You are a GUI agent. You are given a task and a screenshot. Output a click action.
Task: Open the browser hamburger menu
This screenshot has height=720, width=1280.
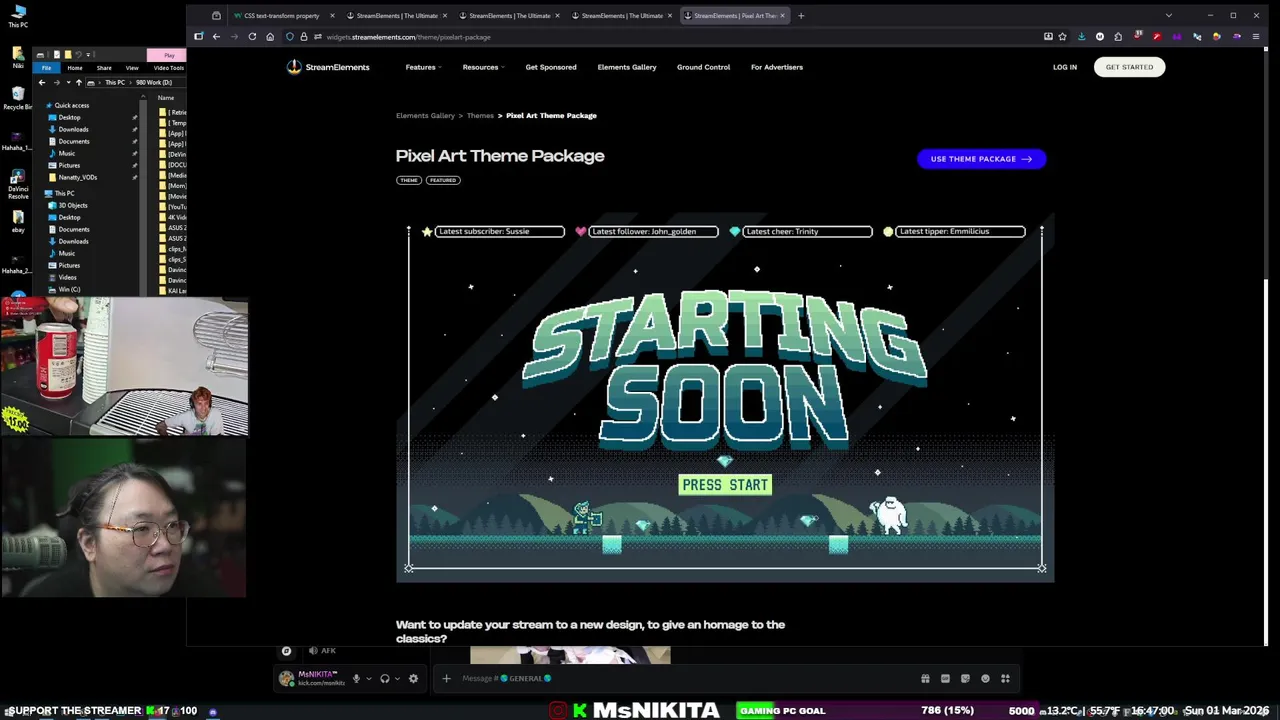click(1256, 37)
